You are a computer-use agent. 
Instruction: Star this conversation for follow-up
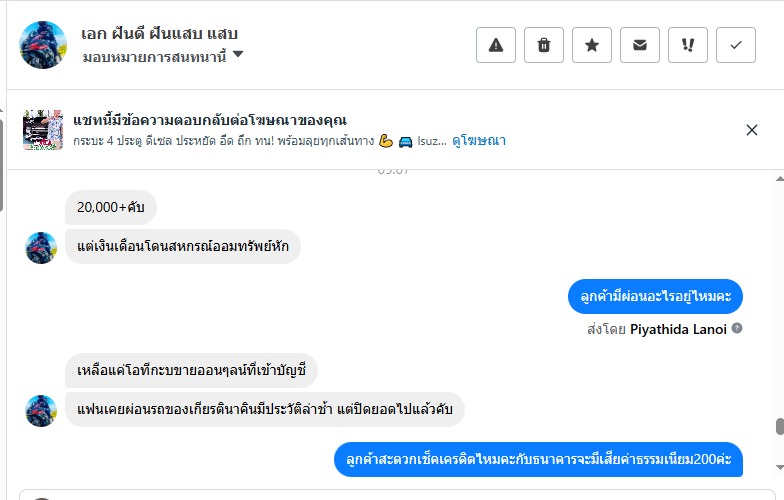pyautogui.click(x=592, y=45)
